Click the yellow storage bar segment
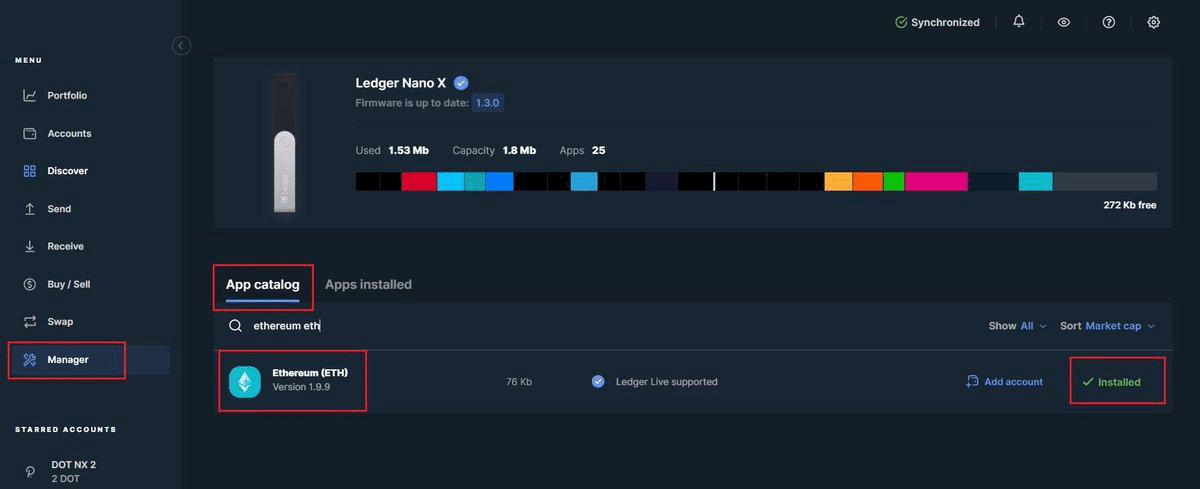The image size is (1200, 489). point(838,181)
